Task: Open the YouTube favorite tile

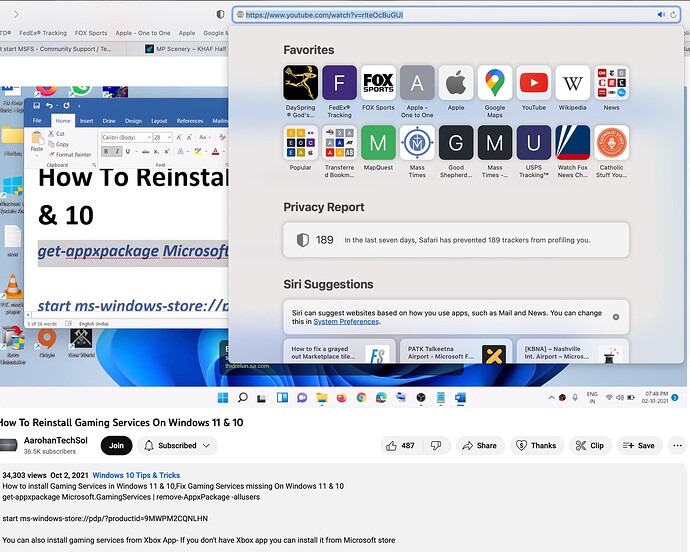Action: click(x=534, y=83)
